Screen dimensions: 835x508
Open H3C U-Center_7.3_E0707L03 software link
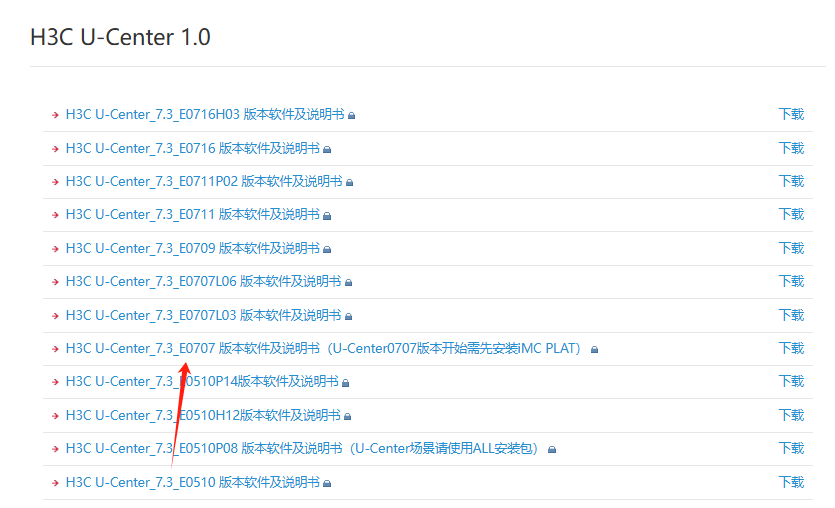(x=203, y=315)
